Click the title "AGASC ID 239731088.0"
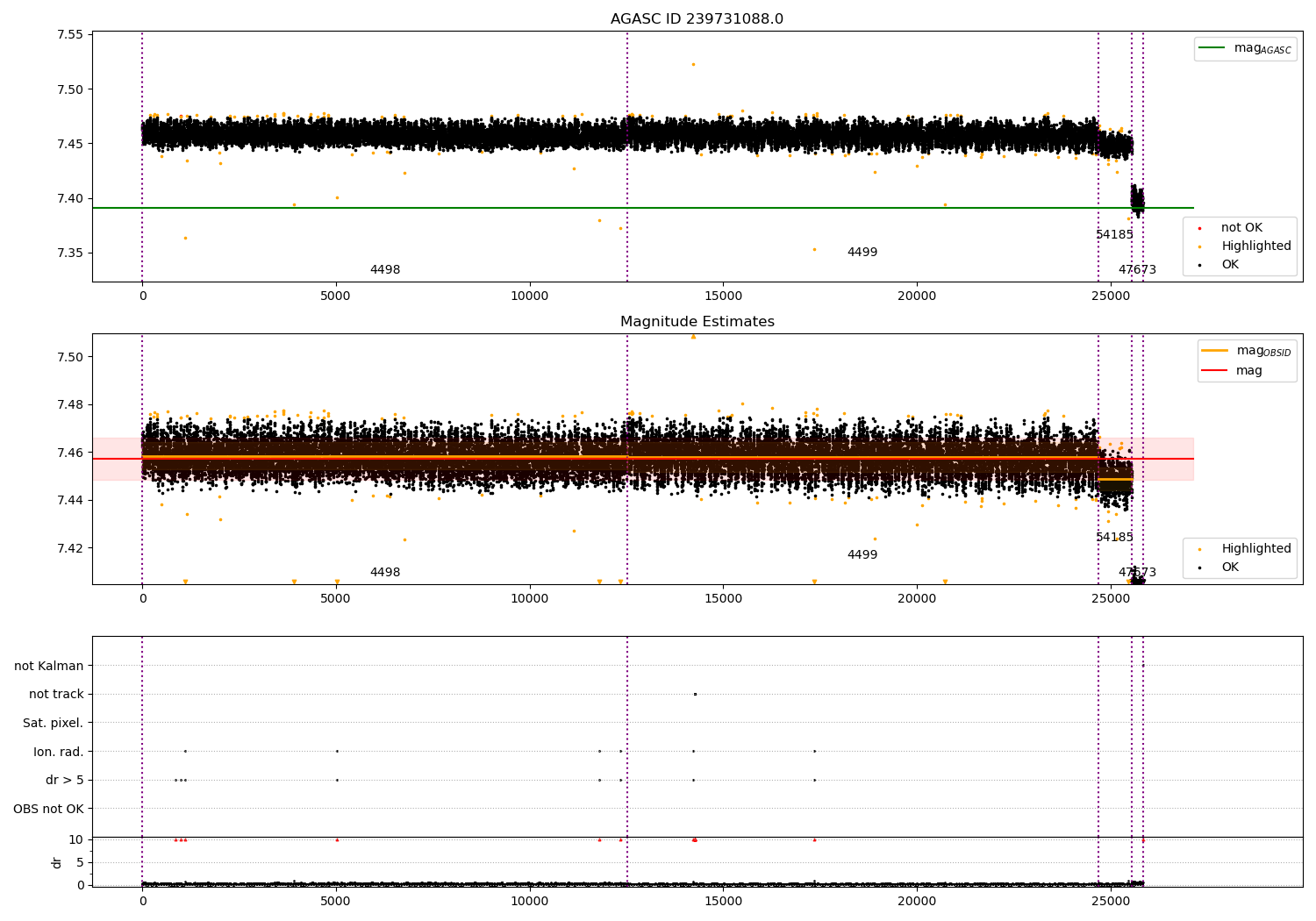This screenshot has height=921, width=1316. 697,19
